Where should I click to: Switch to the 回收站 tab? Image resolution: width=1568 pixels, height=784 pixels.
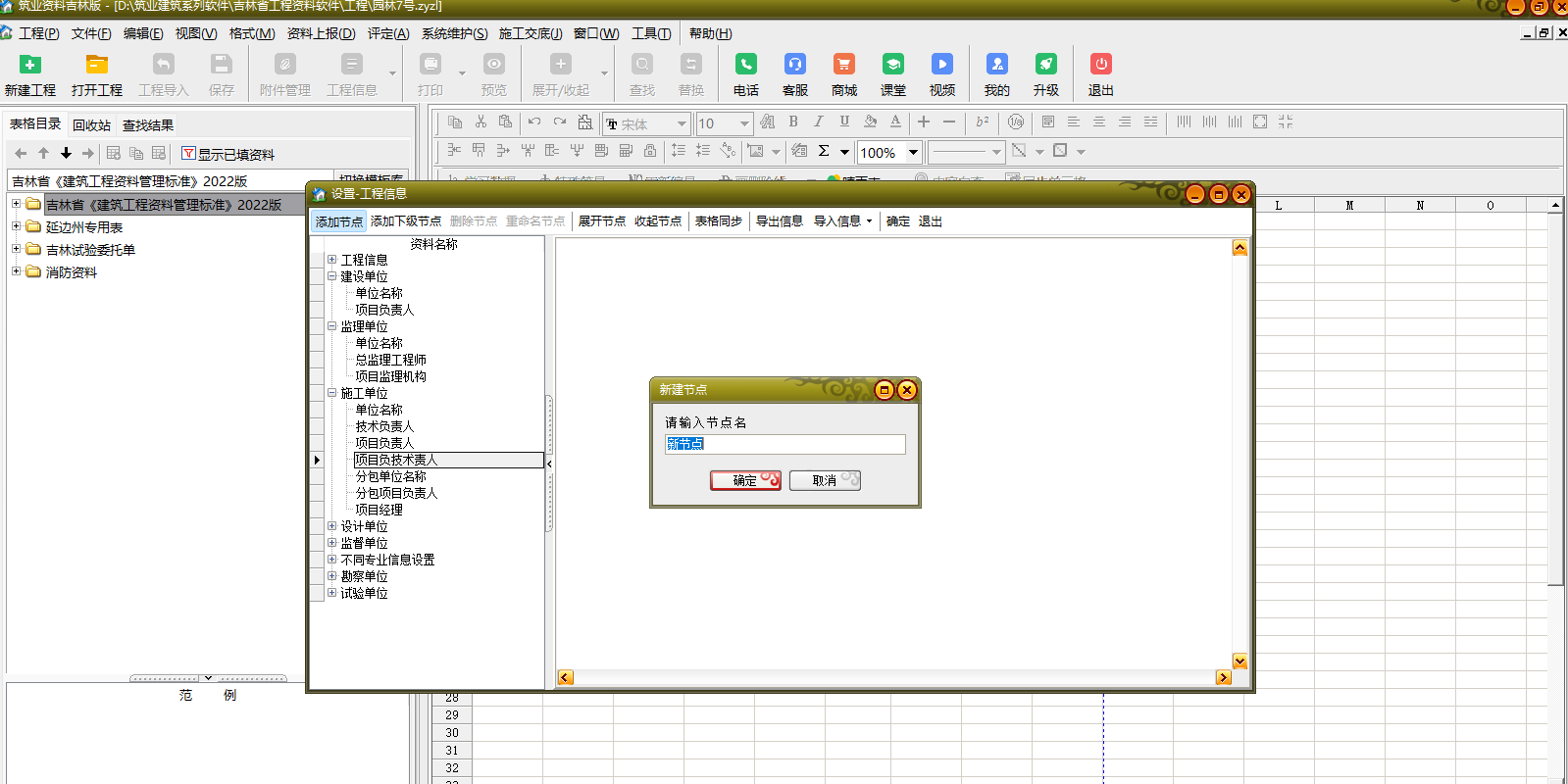91,125
